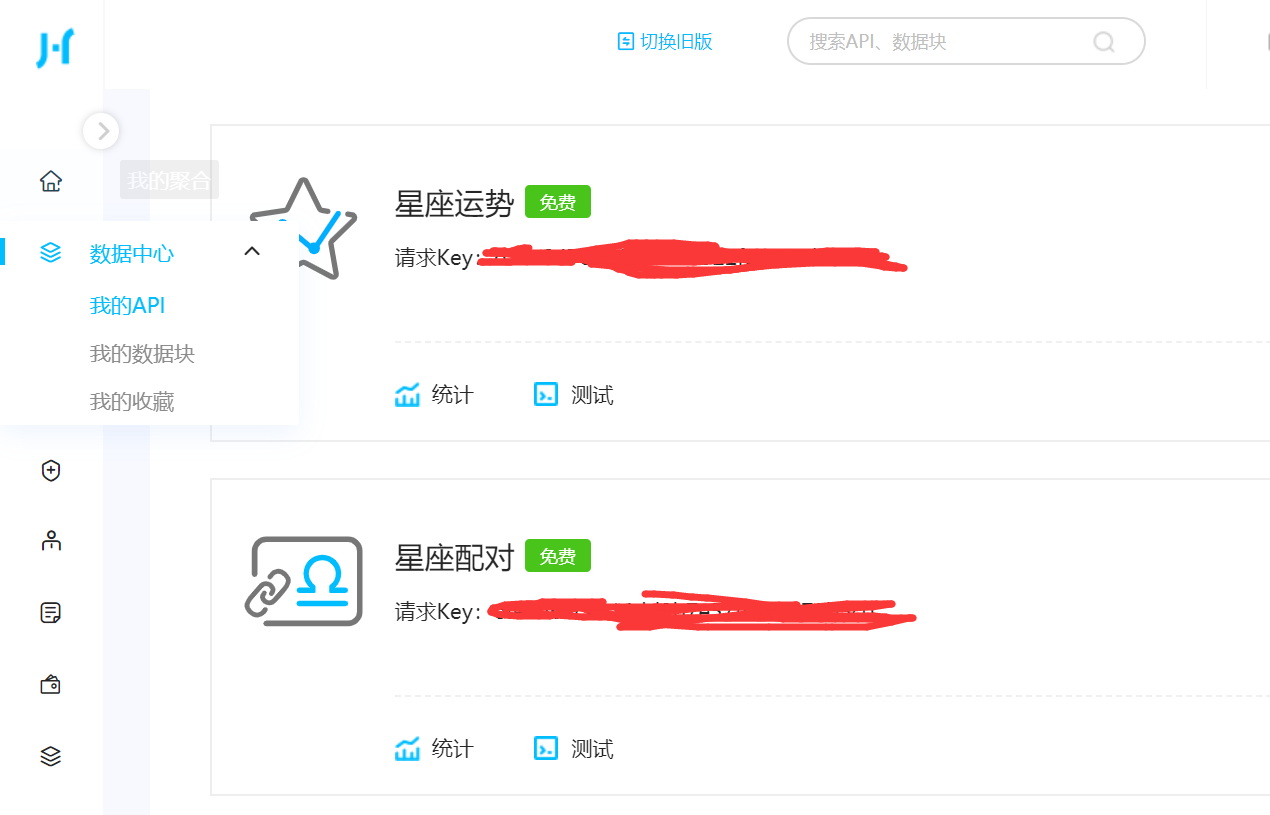The width and height of the screenshot is (1270, 815).
Task: Select 数据中心 in the sidebar
Action: 132,254
